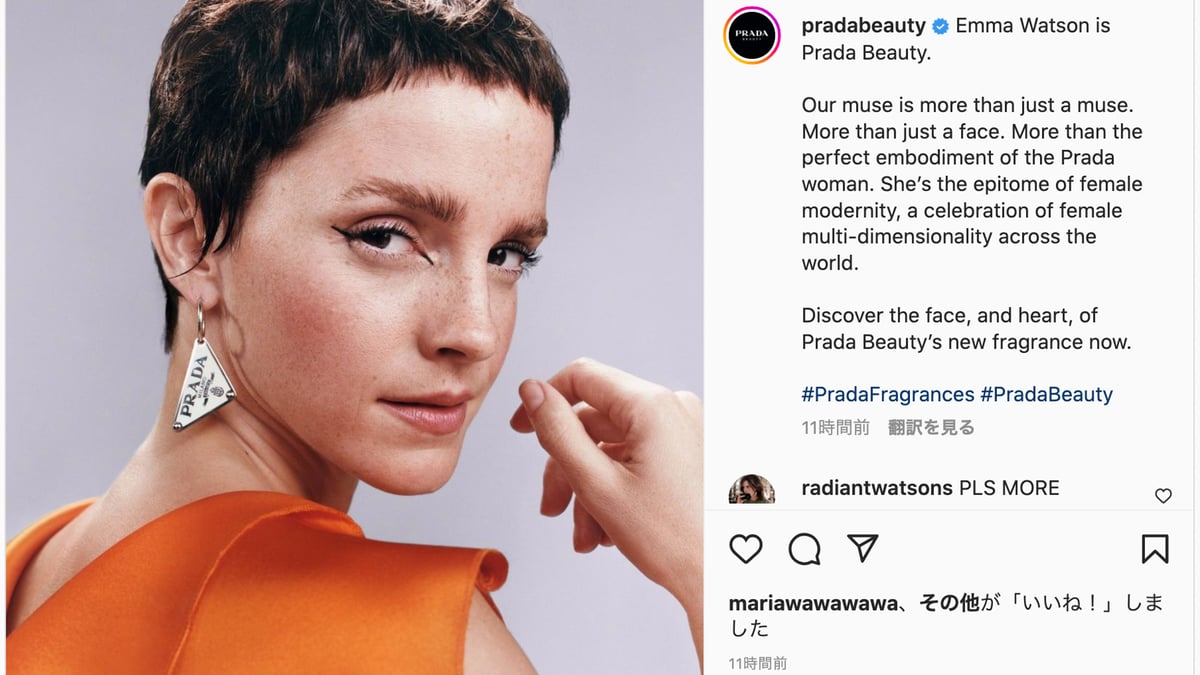1200x675 pixels.
Task: Open the mariawawawawa liker profile
Action: pos(810,603)
